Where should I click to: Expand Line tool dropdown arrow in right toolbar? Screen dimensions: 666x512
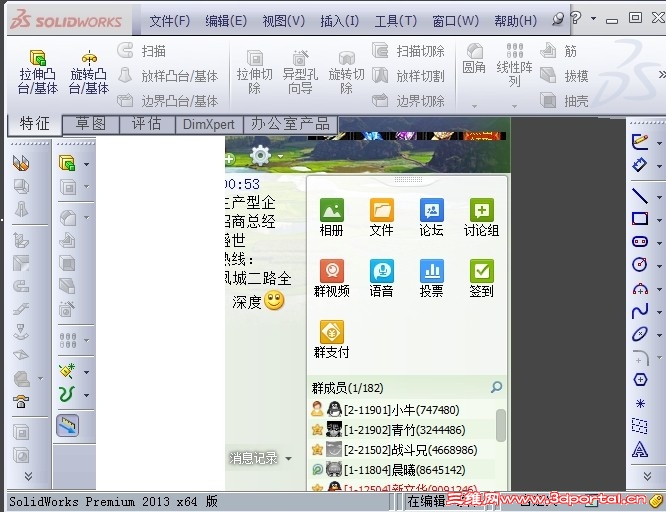click(659, 197)
